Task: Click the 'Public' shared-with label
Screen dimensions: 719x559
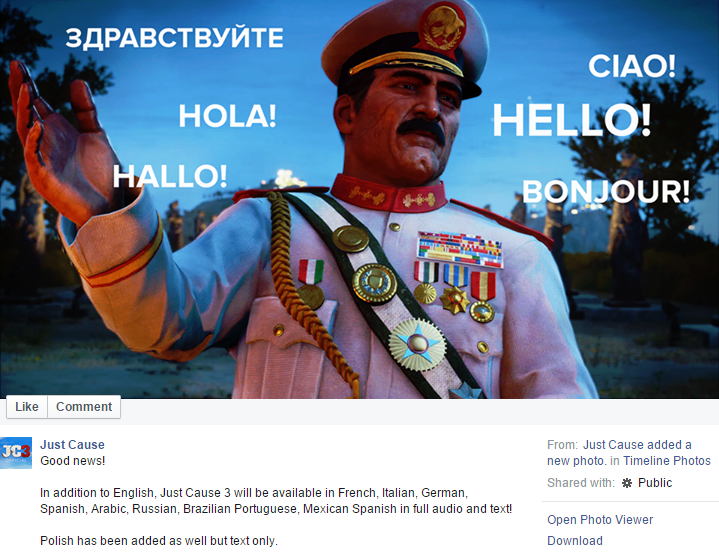Action: pos(655,483)
